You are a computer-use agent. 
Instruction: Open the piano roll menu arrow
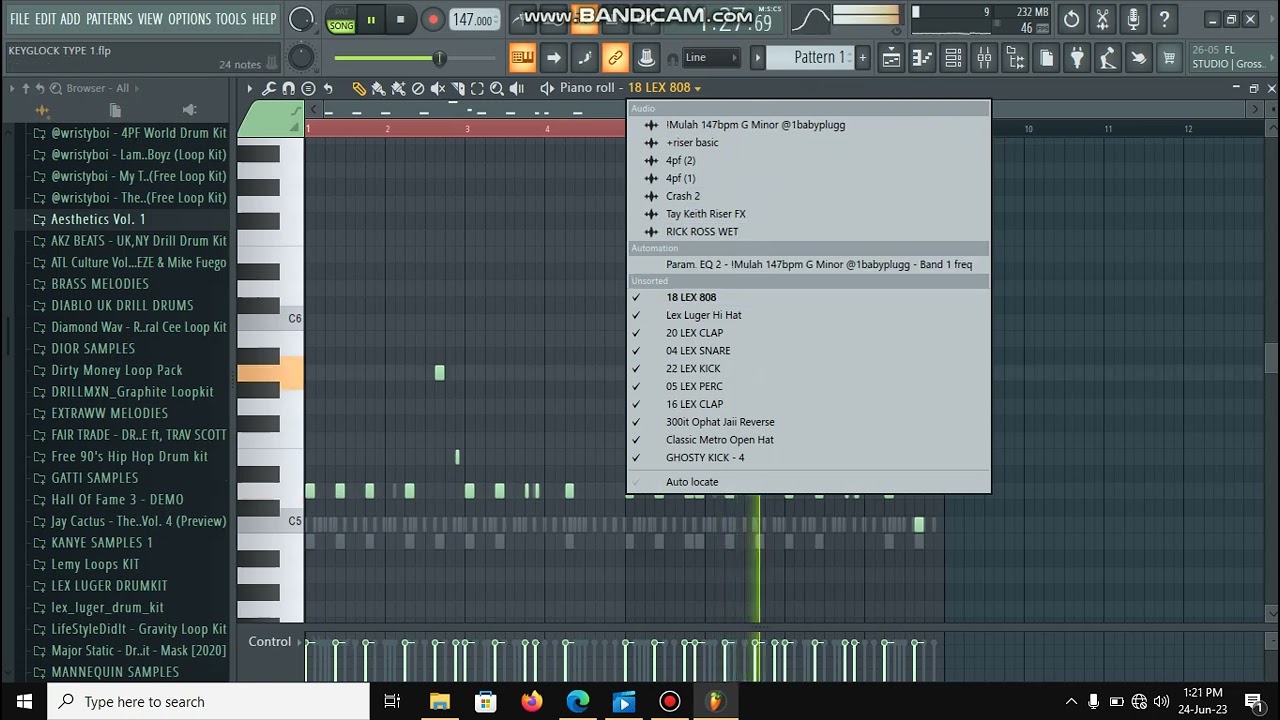tap(249, 89)
